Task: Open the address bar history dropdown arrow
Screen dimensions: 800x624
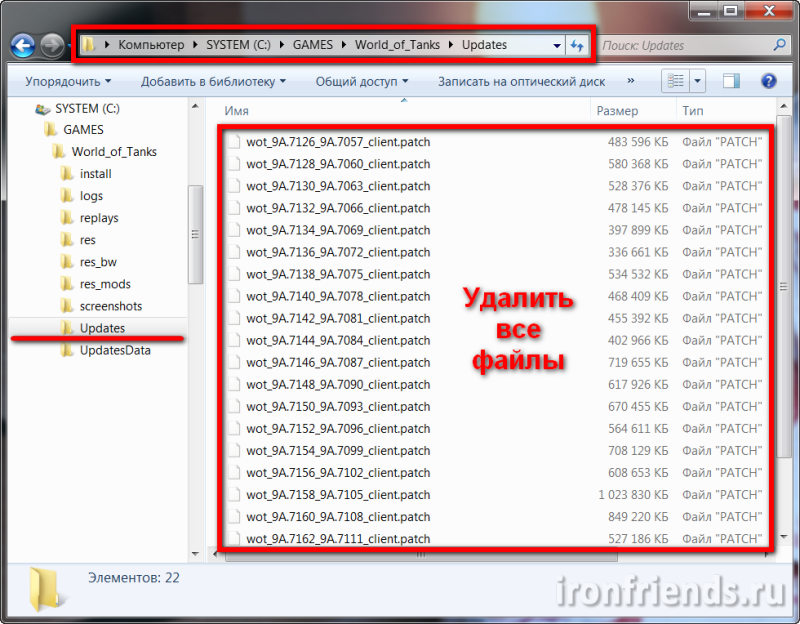Action: click(557, 46)
